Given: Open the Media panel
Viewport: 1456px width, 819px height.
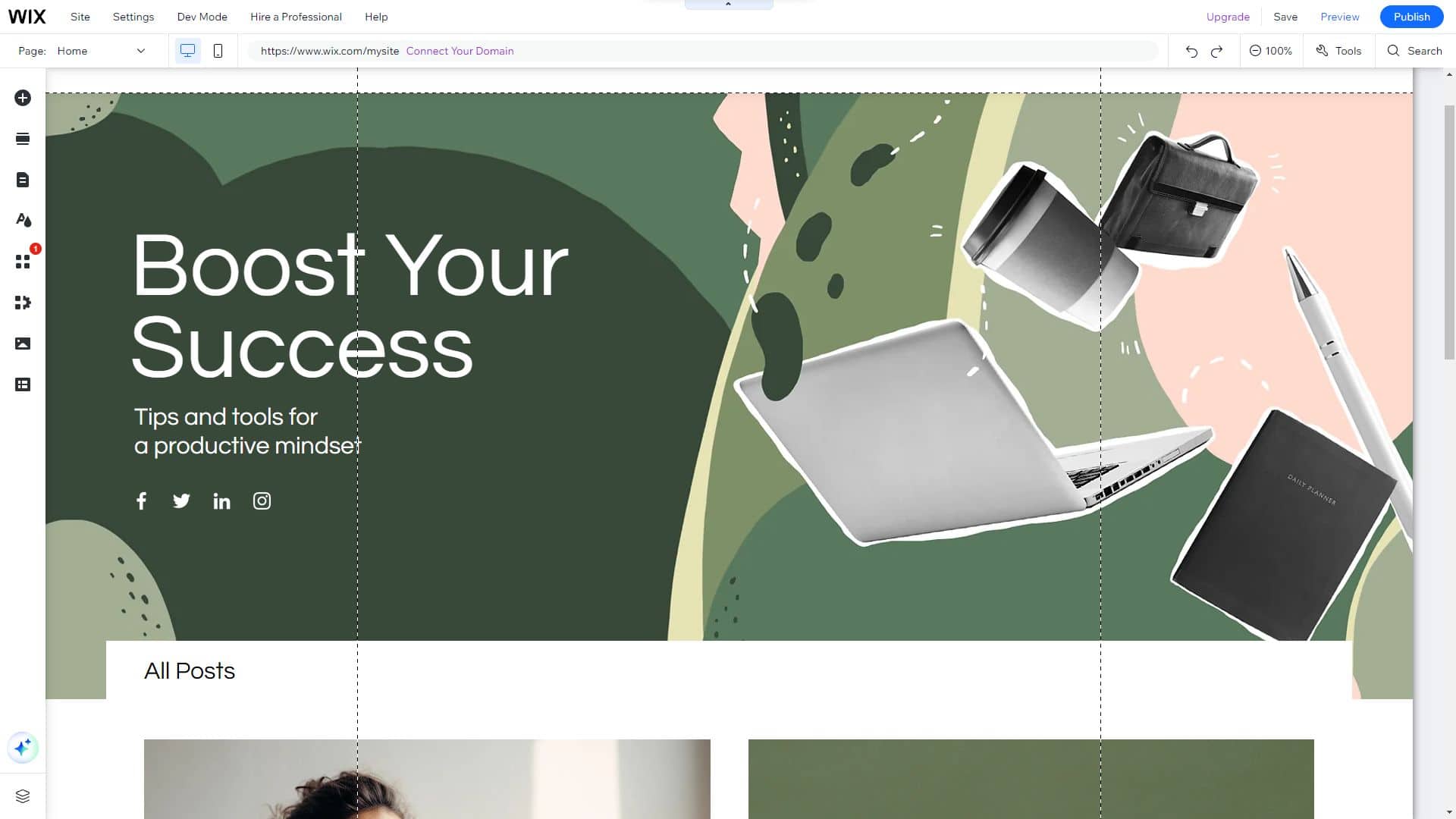Looking at the screenshot, I should click(23, 344).
